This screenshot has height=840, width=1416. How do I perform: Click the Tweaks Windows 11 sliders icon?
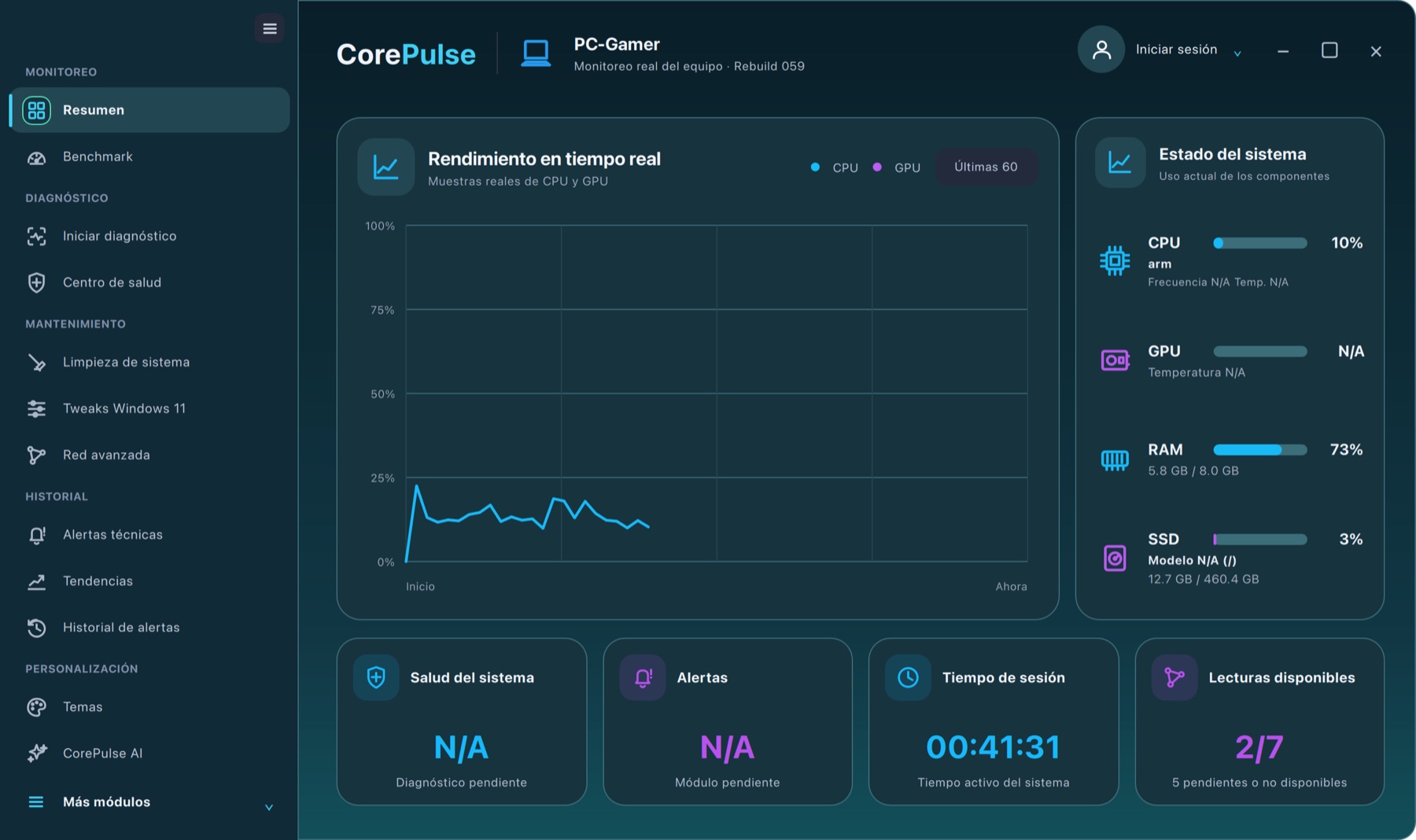click(x=37, y=408)
